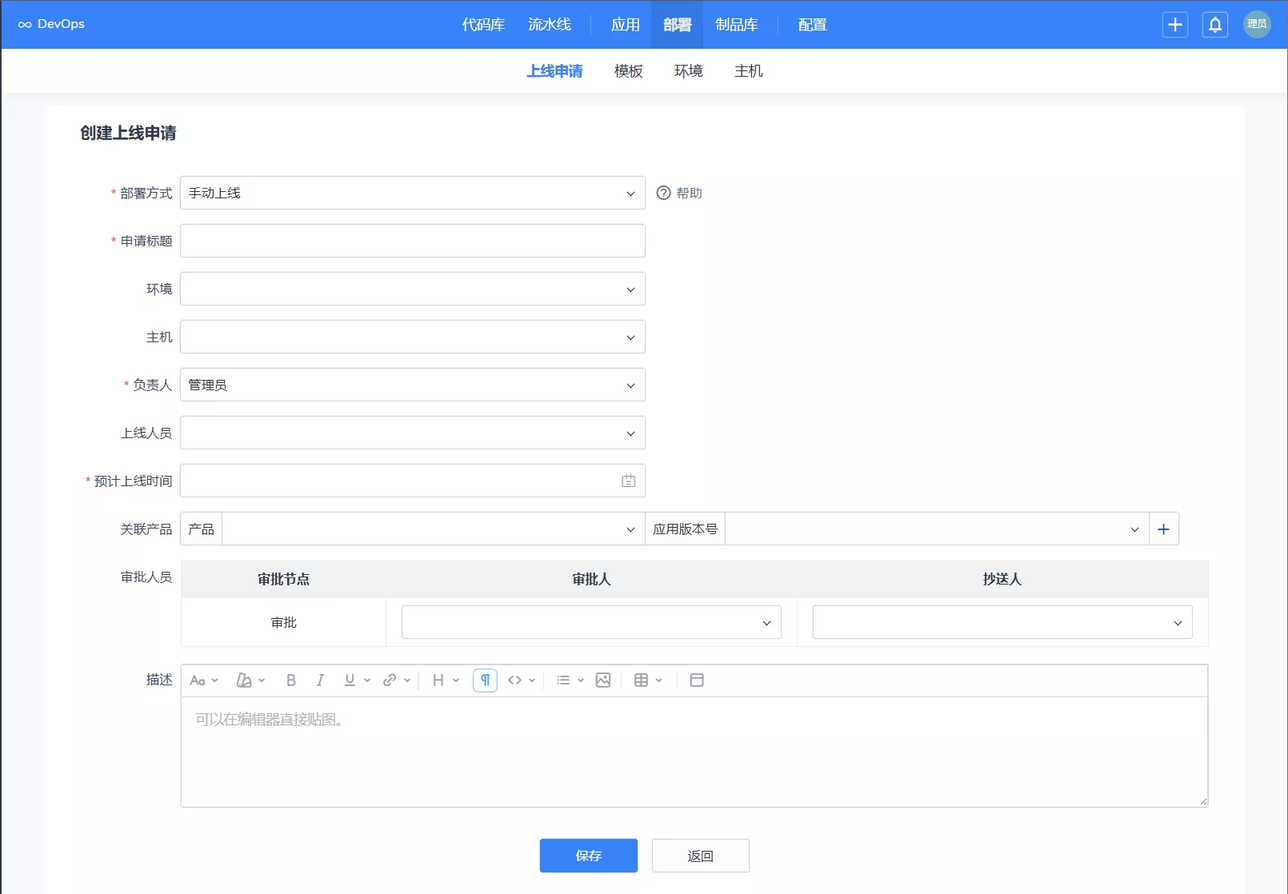Open the calendar picker for 预计上线时间

[x=628, y=481]
